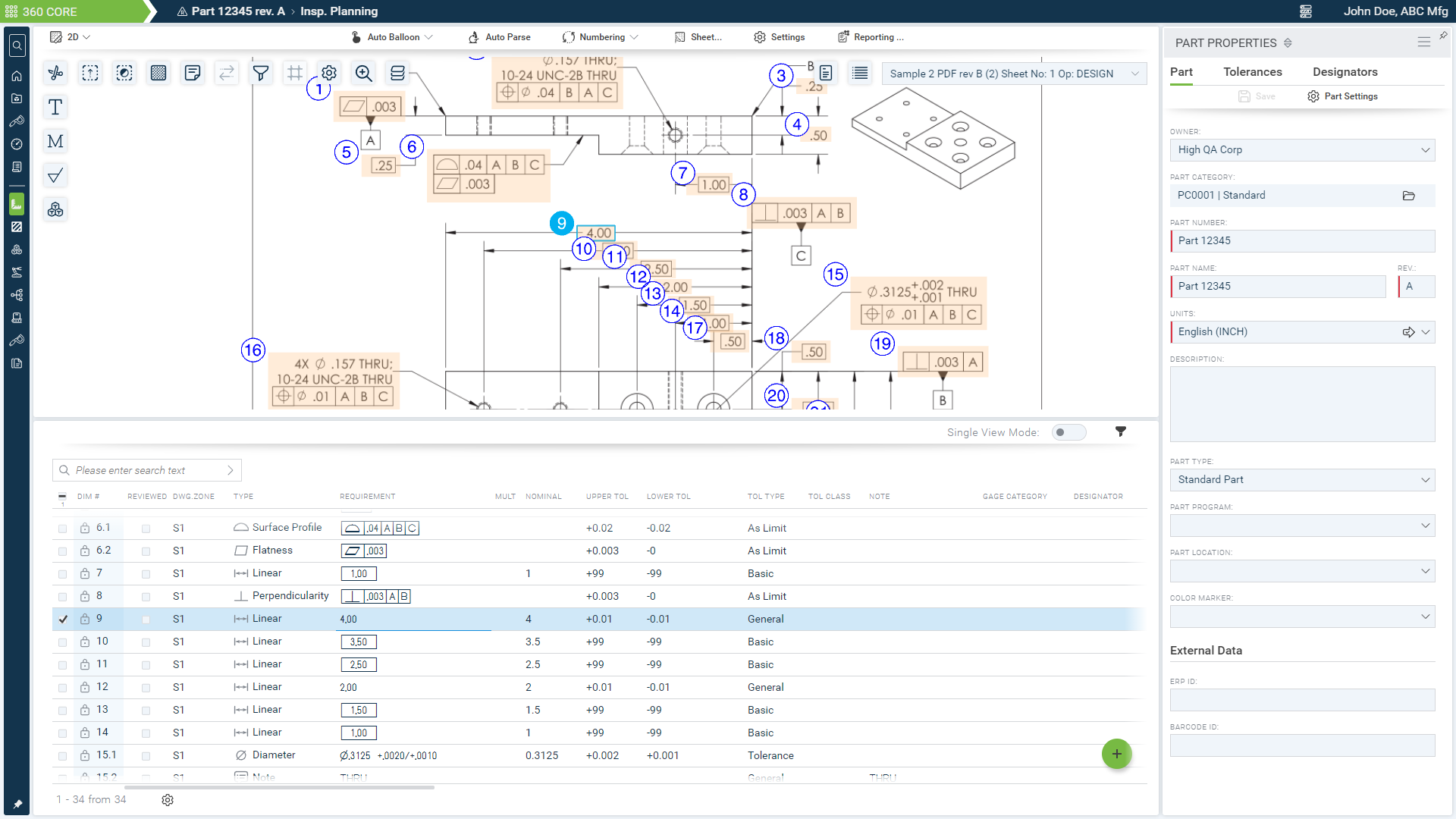This screenshot has width=1456, height=819.
Task: Click the surface finish checkmark tool
Action: coord(55,176)
